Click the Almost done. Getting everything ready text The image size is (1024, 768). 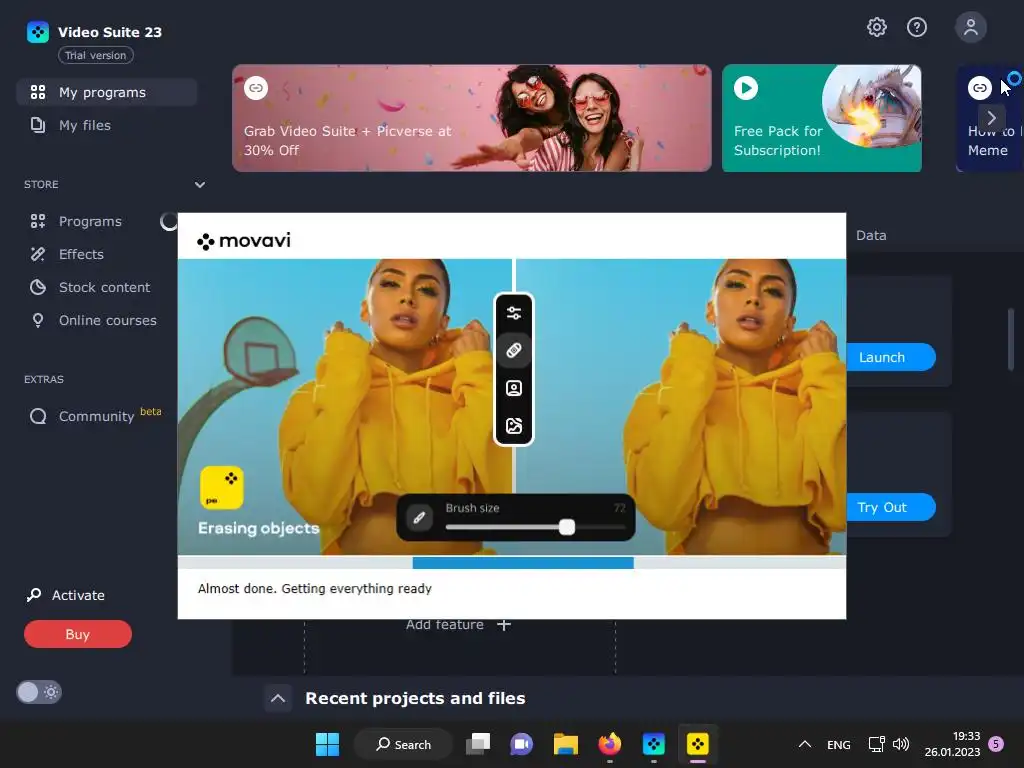pos(315,588)
